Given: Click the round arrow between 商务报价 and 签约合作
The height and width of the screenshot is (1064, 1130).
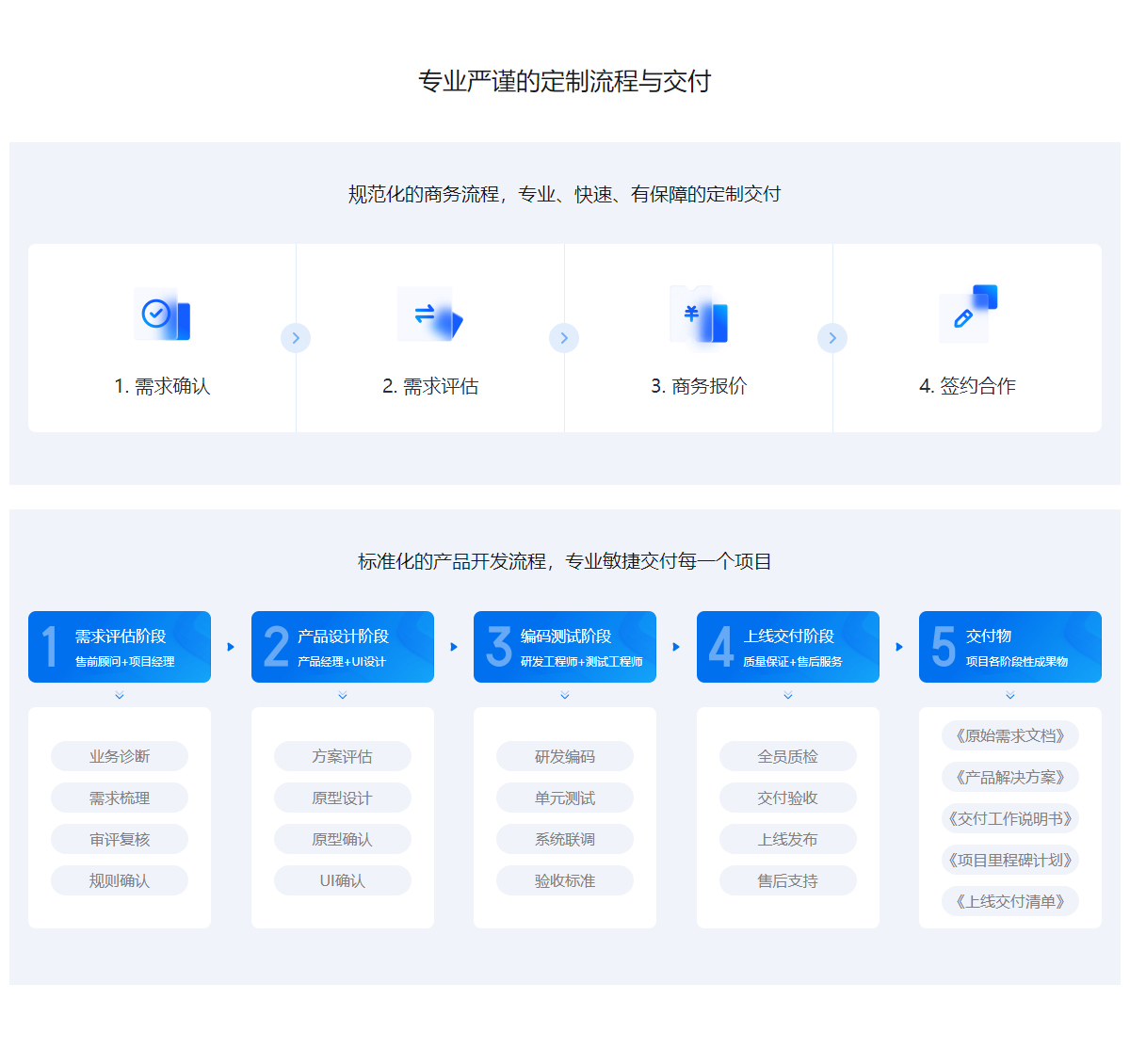Looking at the screenshot, I should coord(832,338).
